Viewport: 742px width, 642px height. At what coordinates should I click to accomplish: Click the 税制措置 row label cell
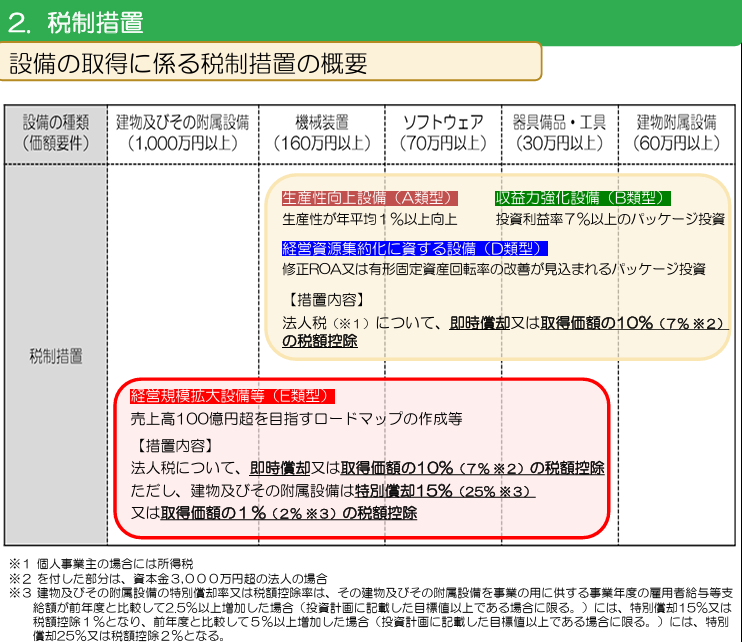(x=56, y=356)
